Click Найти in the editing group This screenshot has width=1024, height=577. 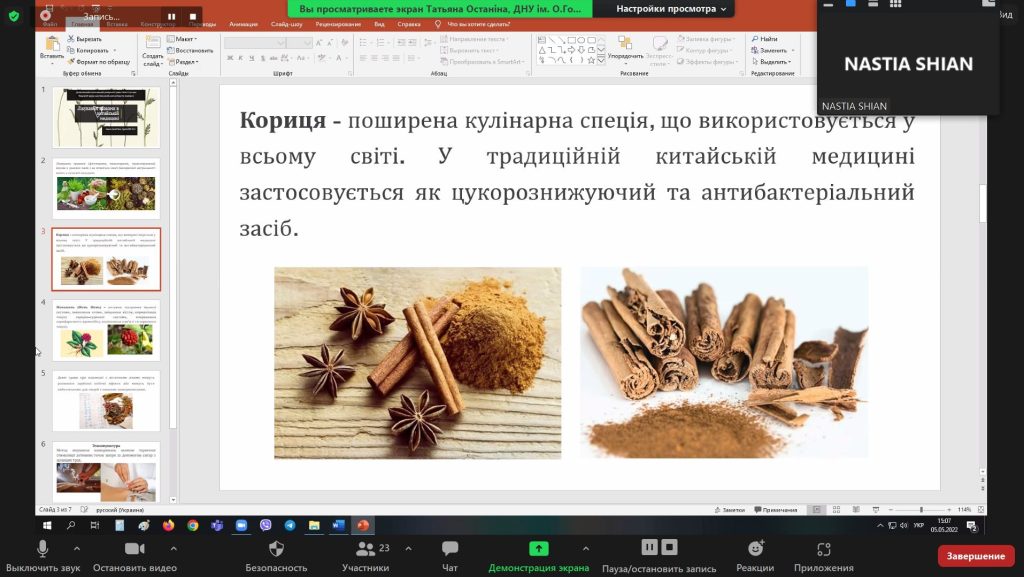point(764,39)
